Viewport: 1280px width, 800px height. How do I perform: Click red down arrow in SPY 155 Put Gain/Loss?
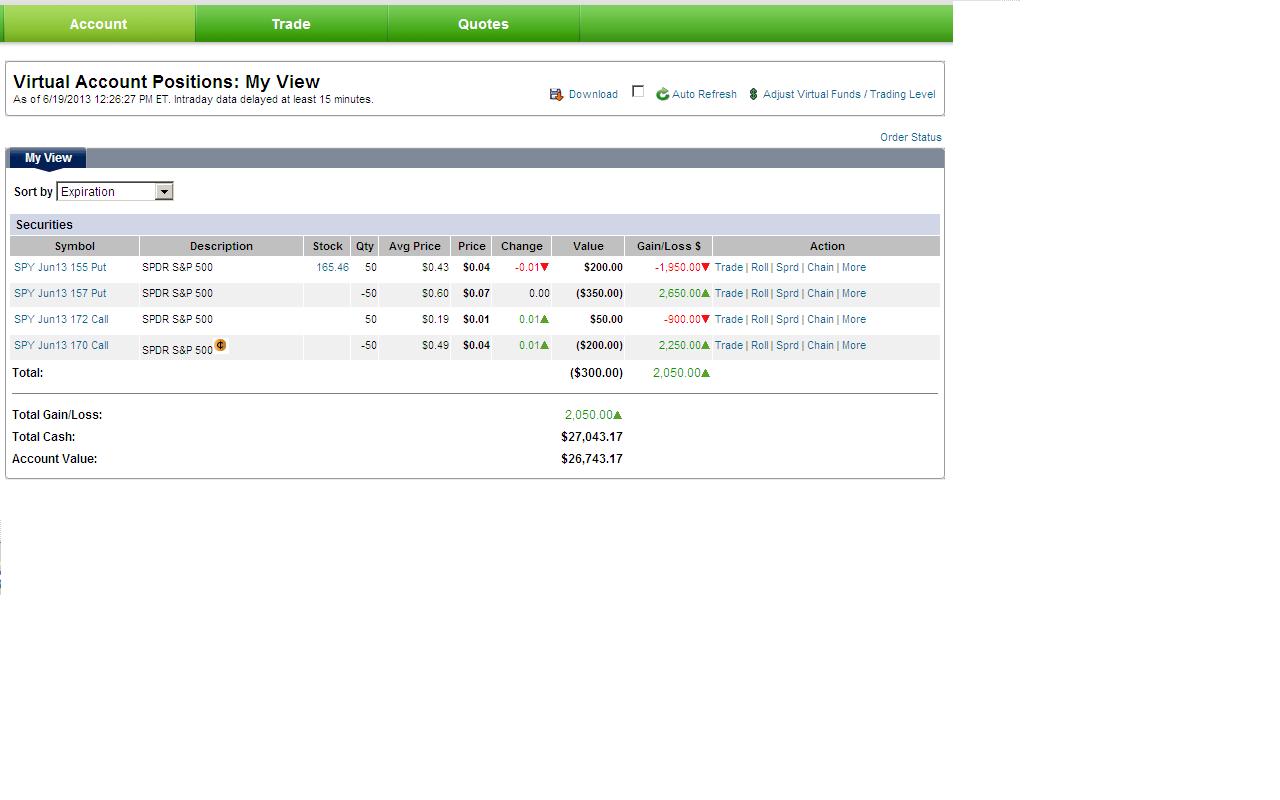pos(705,267)
